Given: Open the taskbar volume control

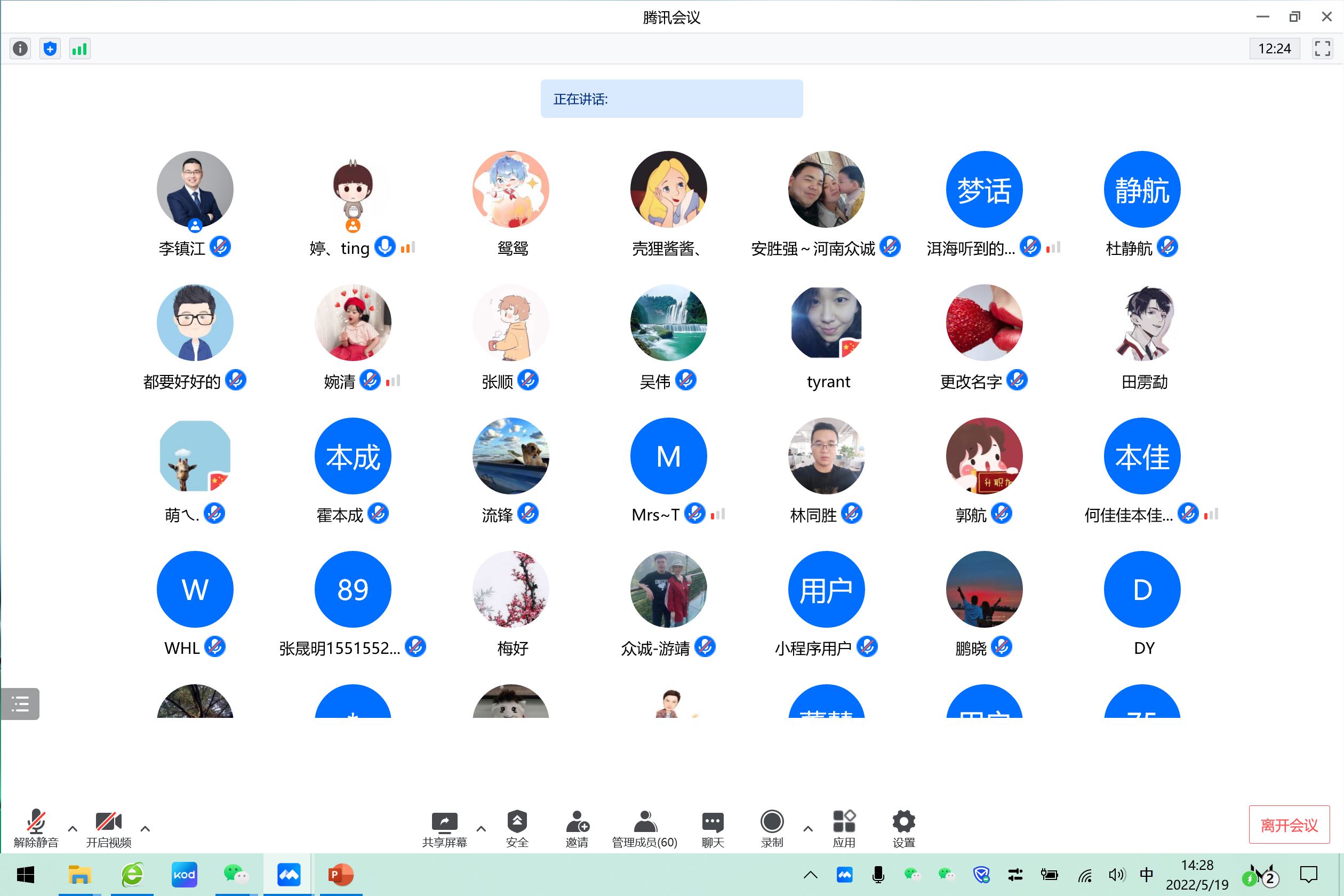Looking at the screenshot, I should [x=1117, y=874].
